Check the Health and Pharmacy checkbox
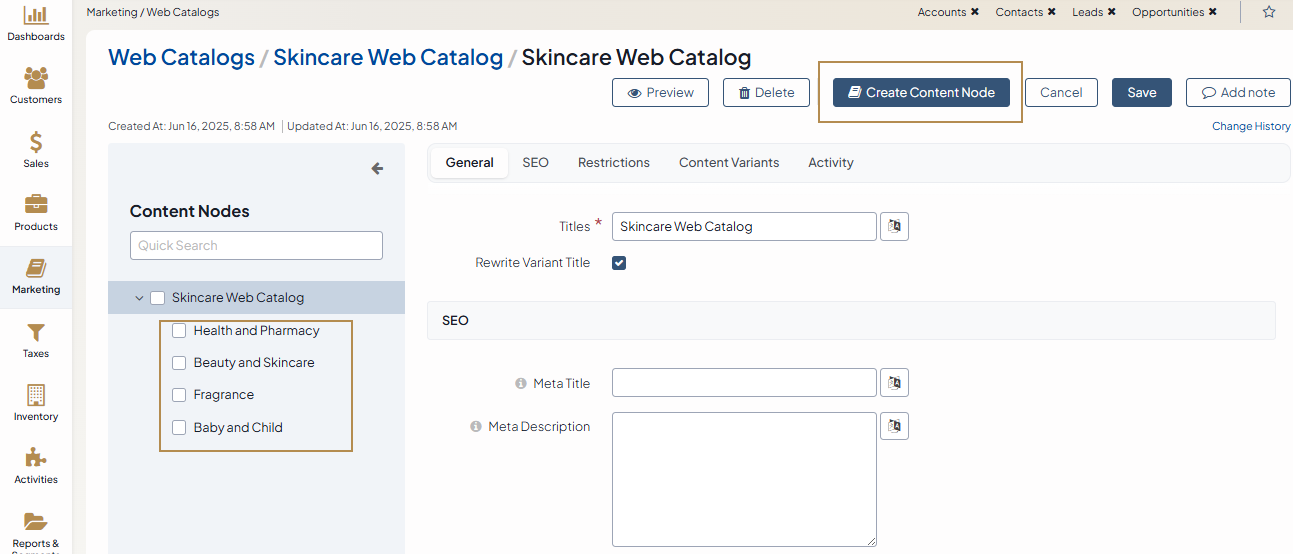 point(179,331)
